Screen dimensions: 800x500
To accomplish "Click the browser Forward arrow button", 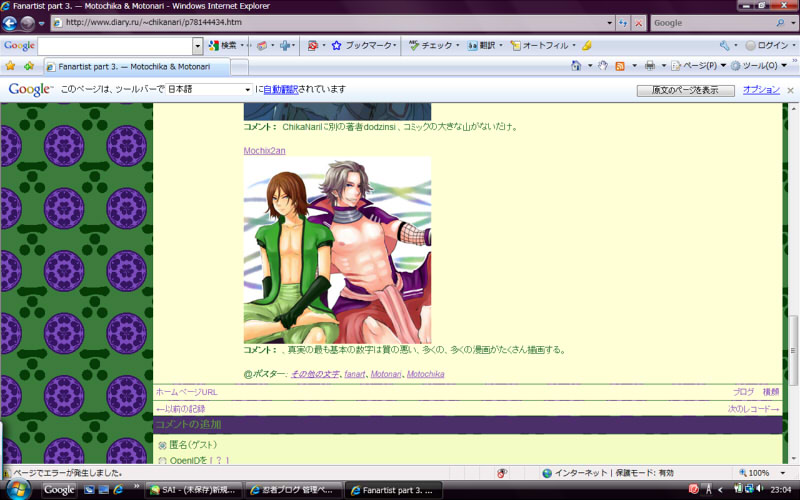I will 28,23.
